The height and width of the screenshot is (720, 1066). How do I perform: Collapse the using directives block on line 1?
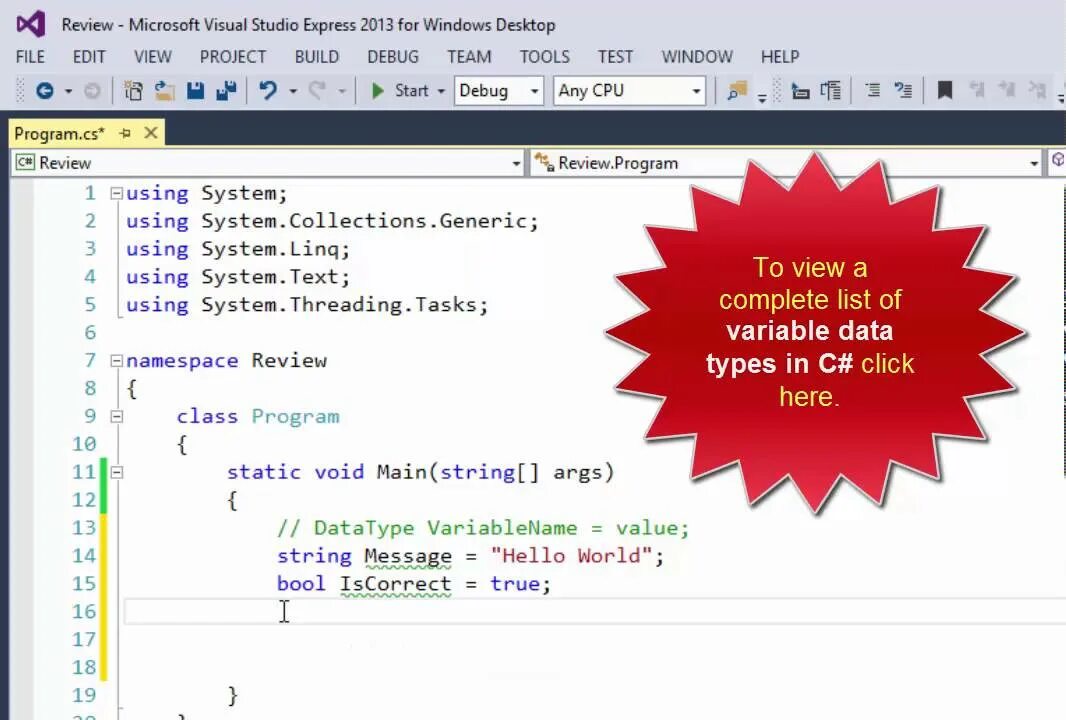(116, 194)
